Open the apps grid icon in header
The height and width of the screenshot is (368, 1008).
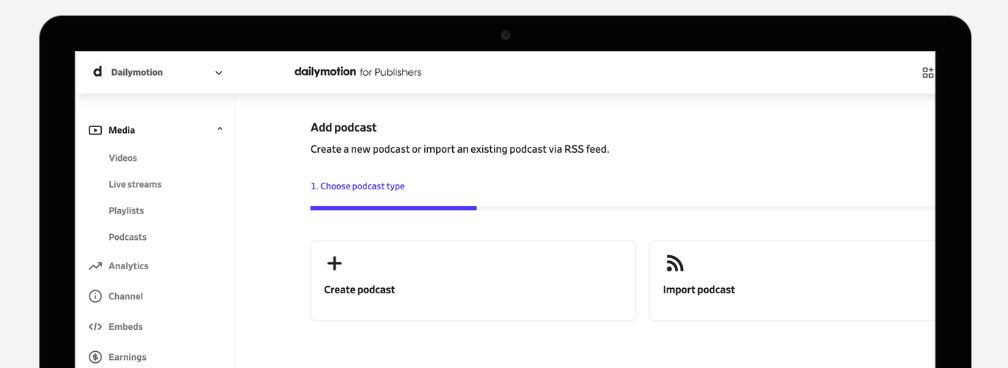928,73
